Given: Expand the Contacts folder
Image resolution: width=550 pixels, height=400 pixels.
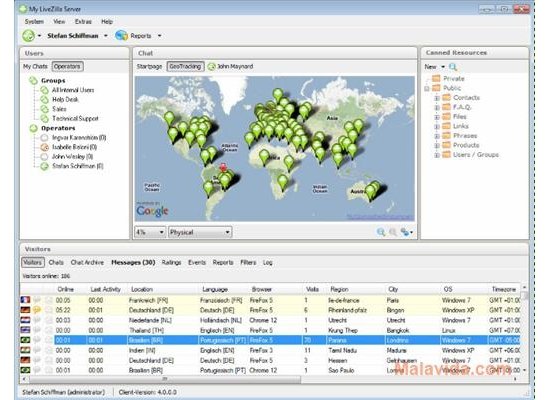Looking at the screenshot, I should 437,98.
